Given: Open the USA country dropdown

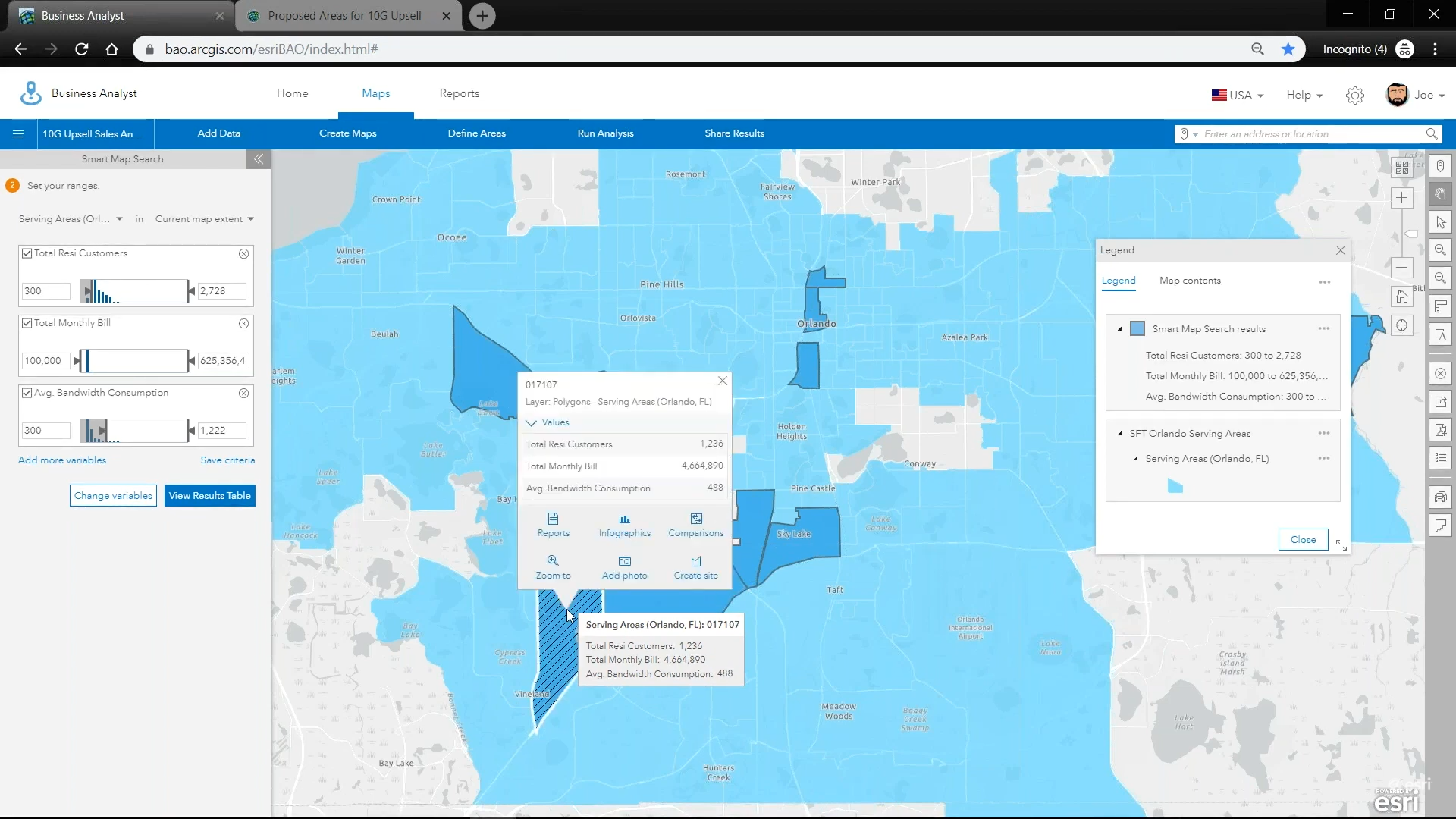Looking at the screenshot, I should click(1238, 95).
